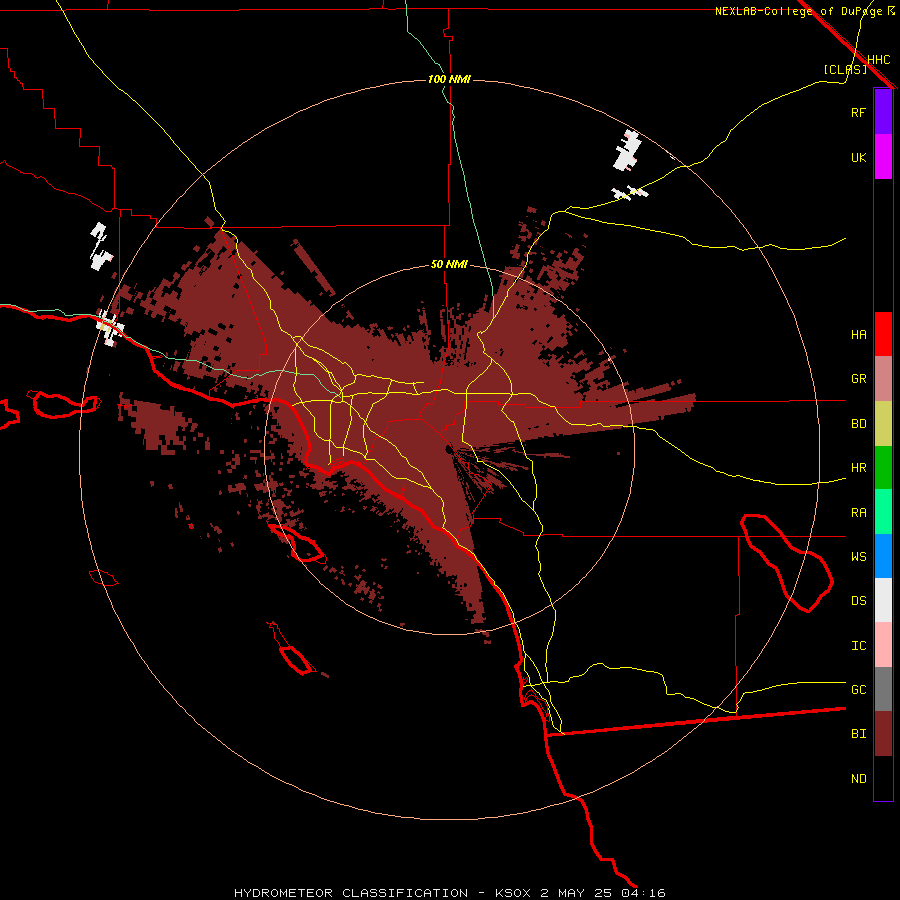Click the GR legend label
900x900 pixels.
pos(858,379)
